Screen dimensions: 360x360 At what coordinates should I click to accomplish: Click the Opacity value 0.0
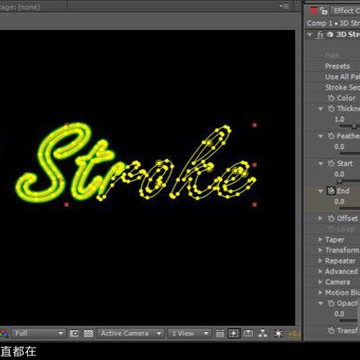click(339, 314)
